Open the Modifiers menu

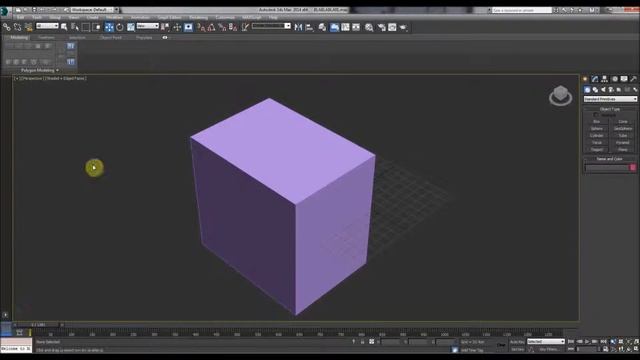[115, 18]
